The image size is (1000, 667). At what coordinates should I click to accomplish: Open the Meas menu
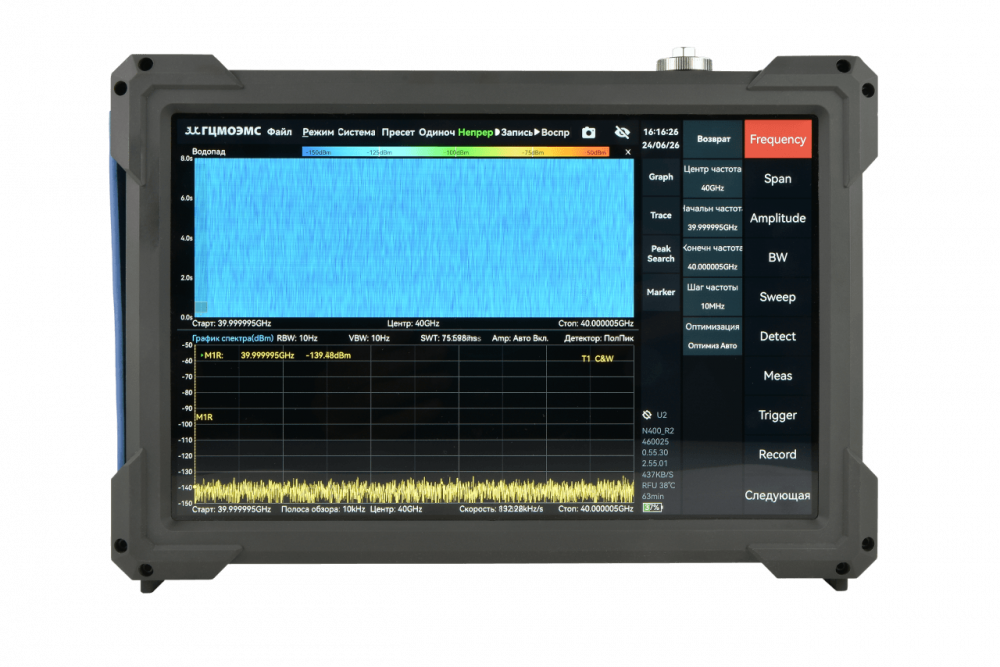[x=777, y=376]
